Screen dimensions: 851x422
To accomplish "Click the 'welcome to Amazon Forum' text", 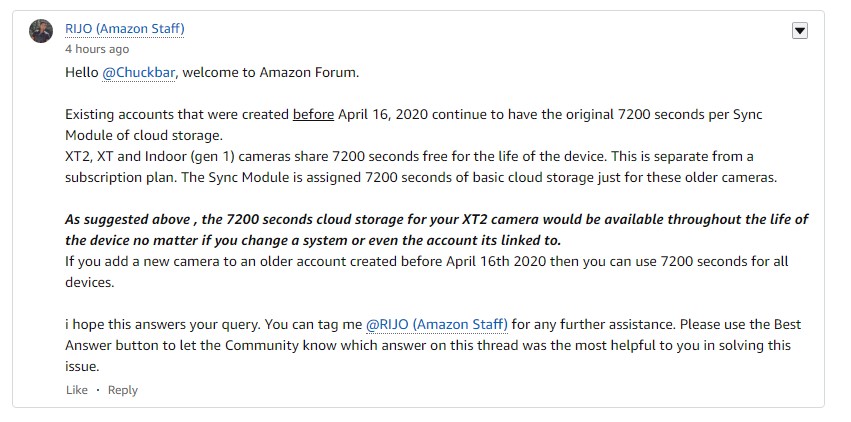I will coord(270,73).
